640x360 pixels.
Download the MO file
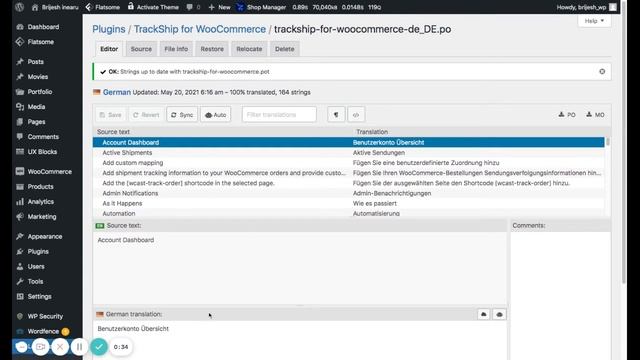(595, 115)
